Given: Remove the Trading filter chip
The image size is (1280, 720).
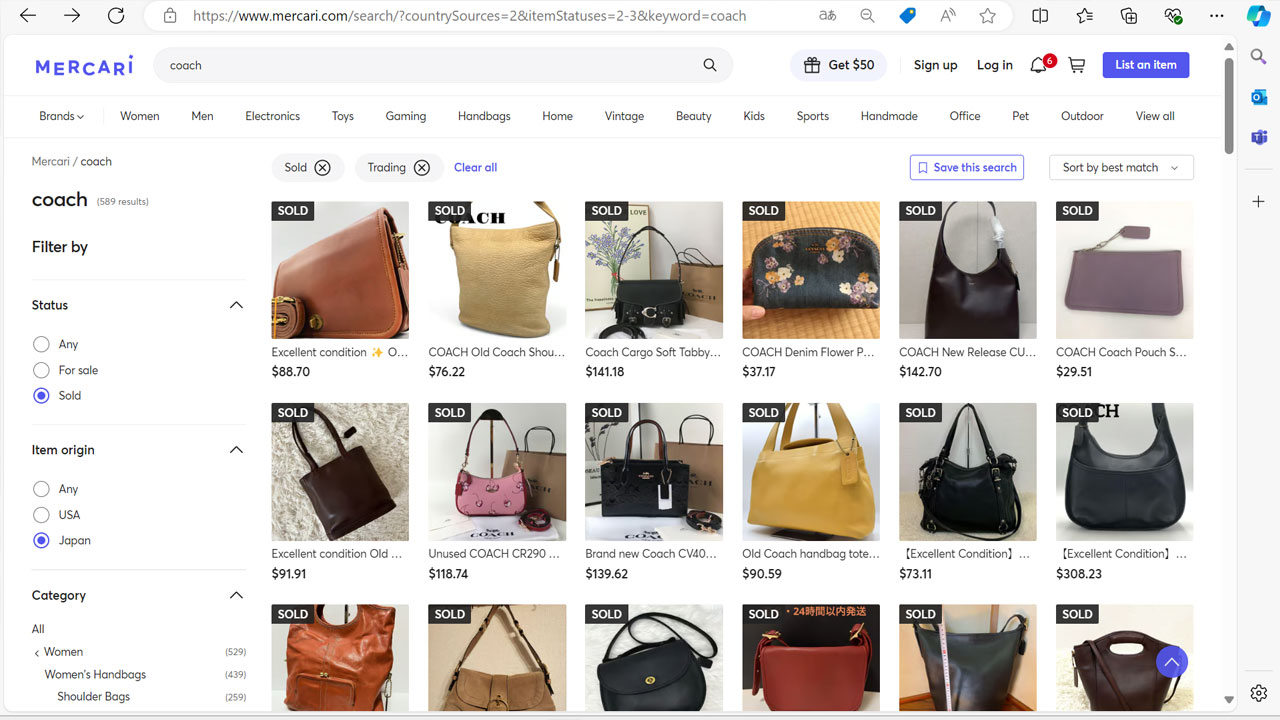Looking at the screenshot, I should (x=422, y=168).
